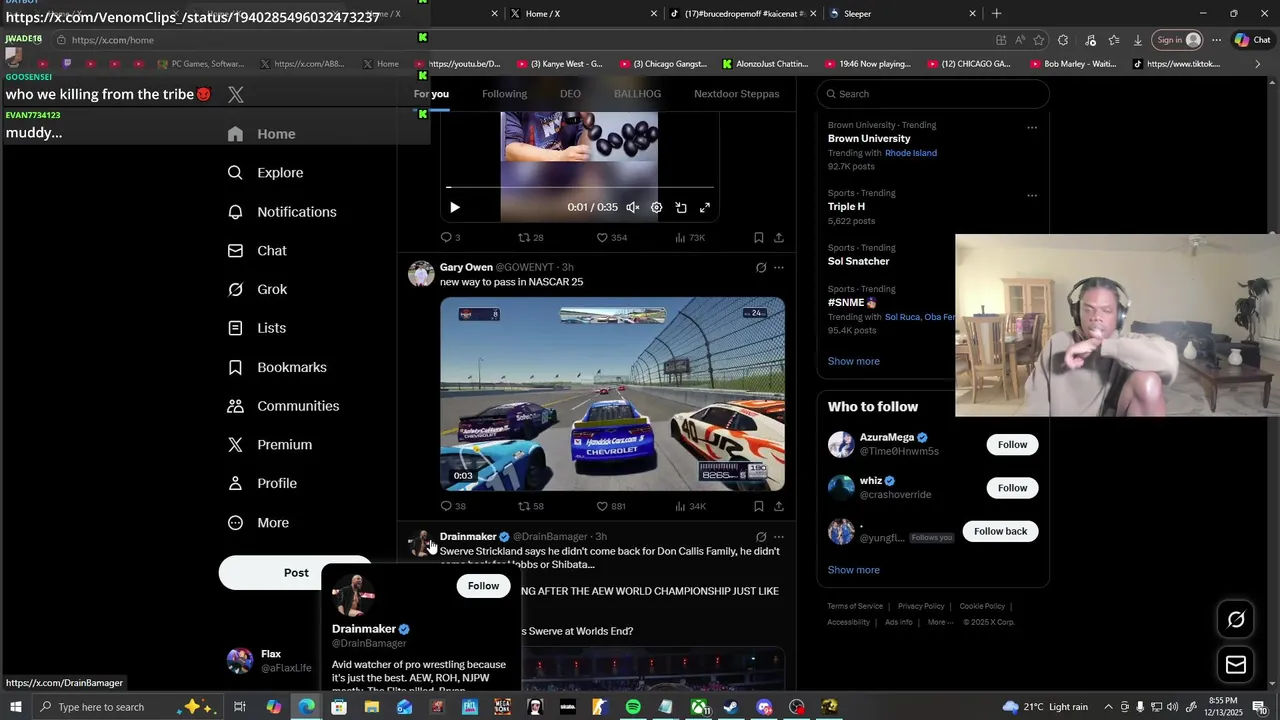
Task: Play the top video in the feed
Action: [454, 207]
